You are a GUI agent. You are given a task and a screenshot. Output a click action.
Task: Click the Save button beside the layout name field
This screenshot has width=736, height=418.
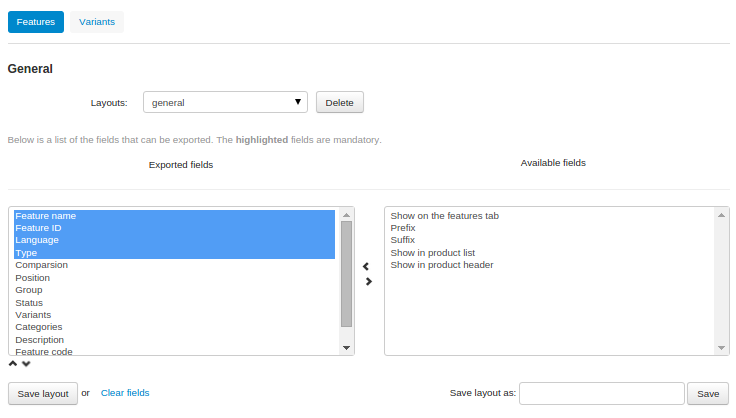[x=708, y=394]
